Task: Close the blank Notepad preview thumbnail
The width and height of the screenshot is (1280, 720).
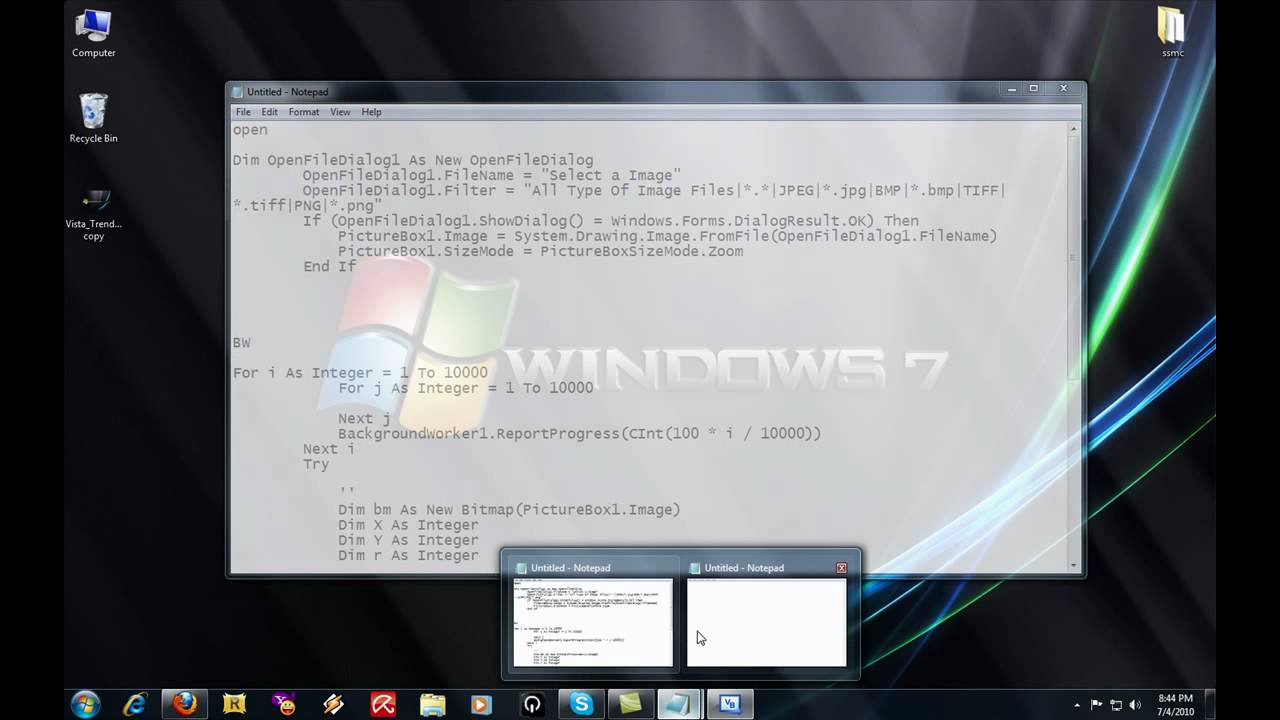Action: point(841,568)
